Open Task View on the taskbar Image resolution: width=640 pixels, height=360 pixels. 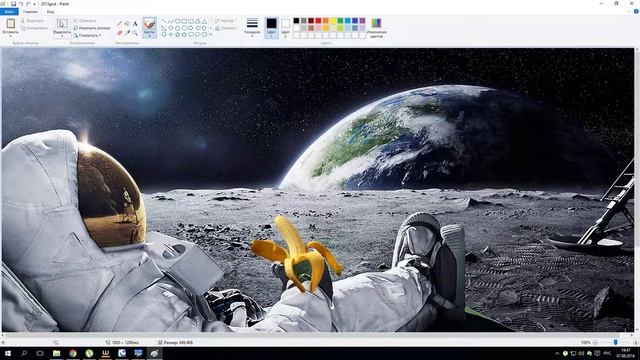point(40,353)
